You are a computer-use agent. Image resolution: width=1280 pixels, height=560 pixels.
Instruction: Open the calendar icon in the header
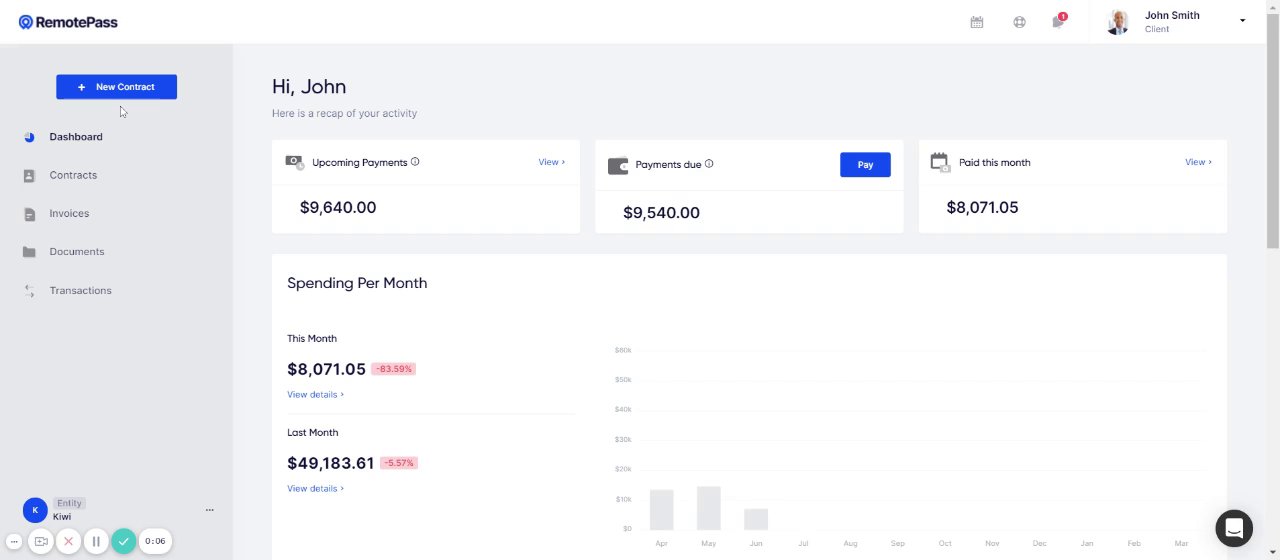point(977,22)
